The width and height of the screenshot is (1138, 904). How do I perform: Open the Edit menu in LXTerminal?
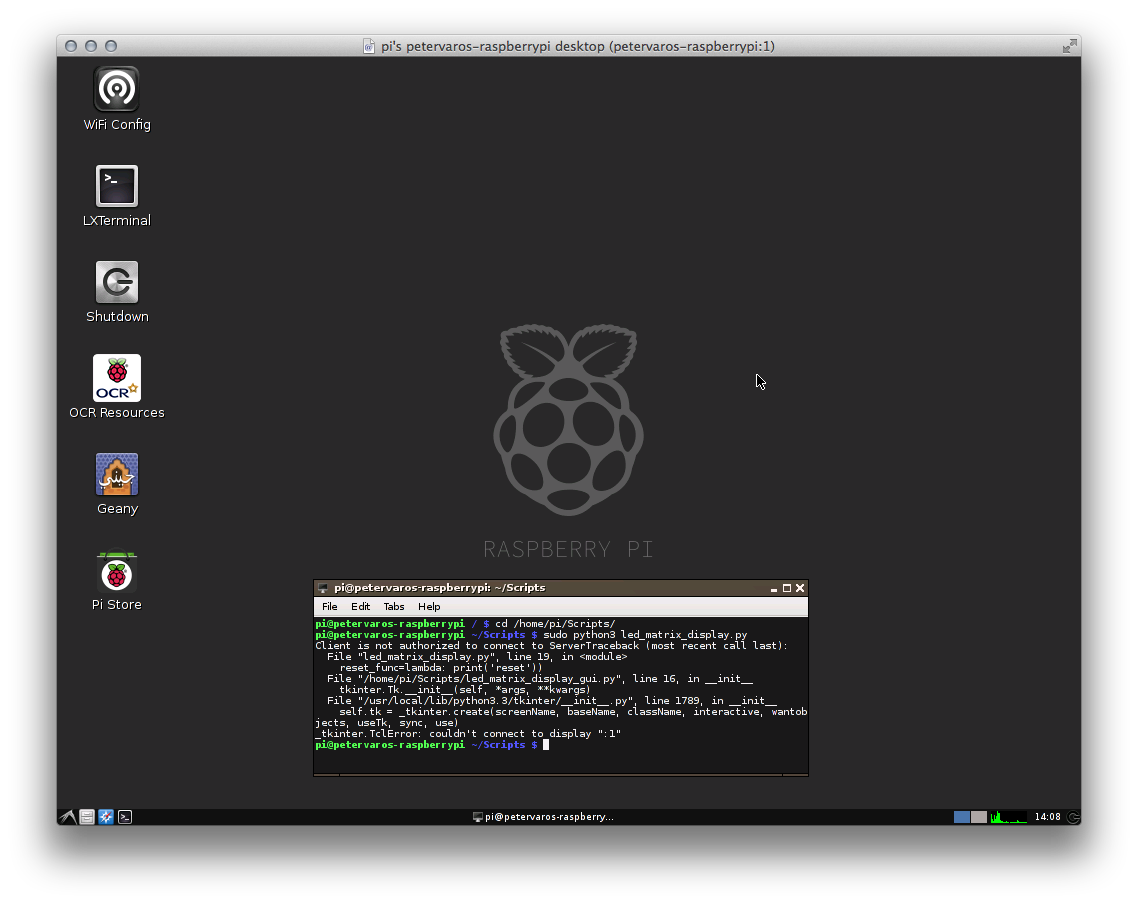pos(361,607)
